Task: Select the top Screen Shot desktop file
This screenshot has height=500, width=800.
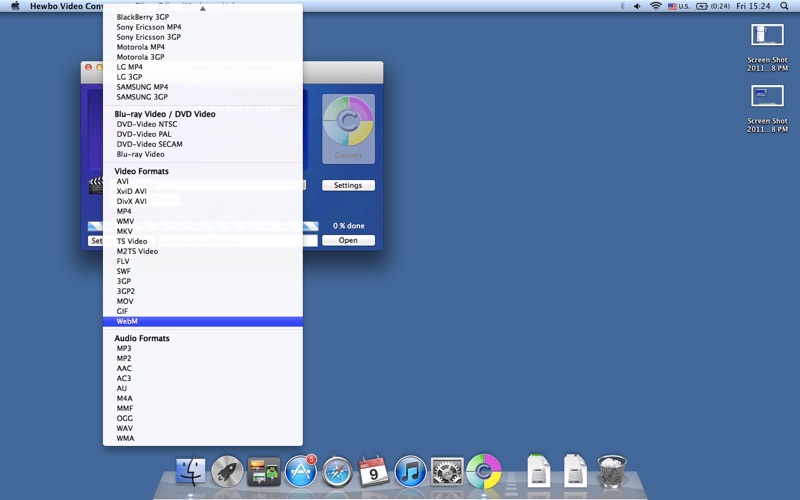Action: 766,36
